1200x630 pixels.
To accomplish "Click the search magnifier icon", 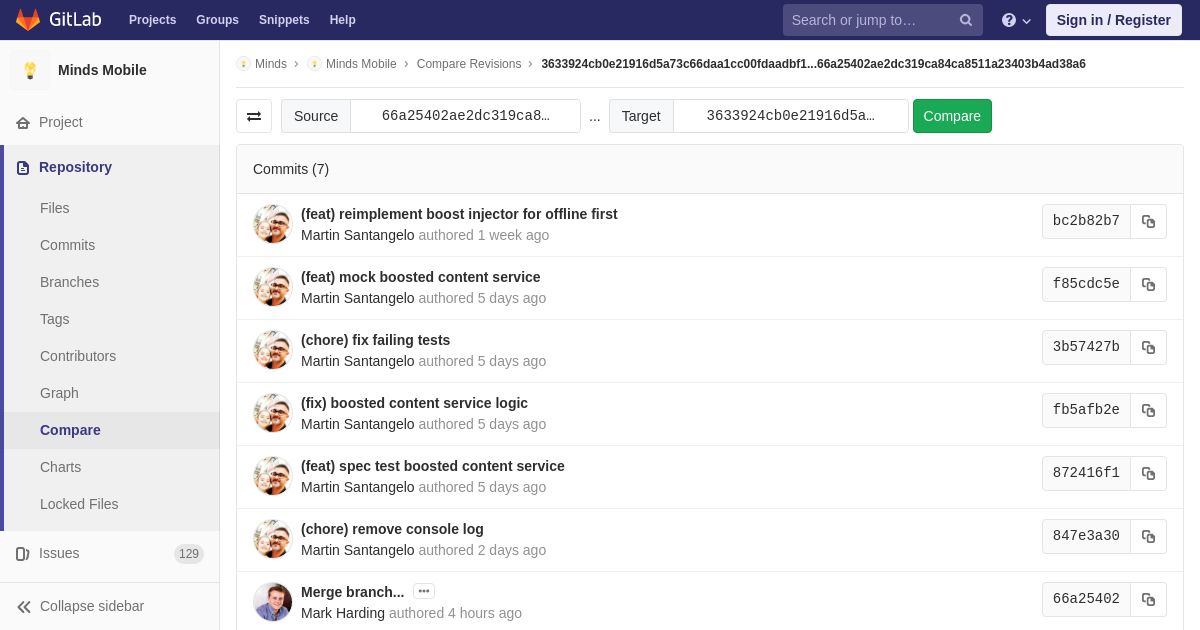I will pos(965,20).
